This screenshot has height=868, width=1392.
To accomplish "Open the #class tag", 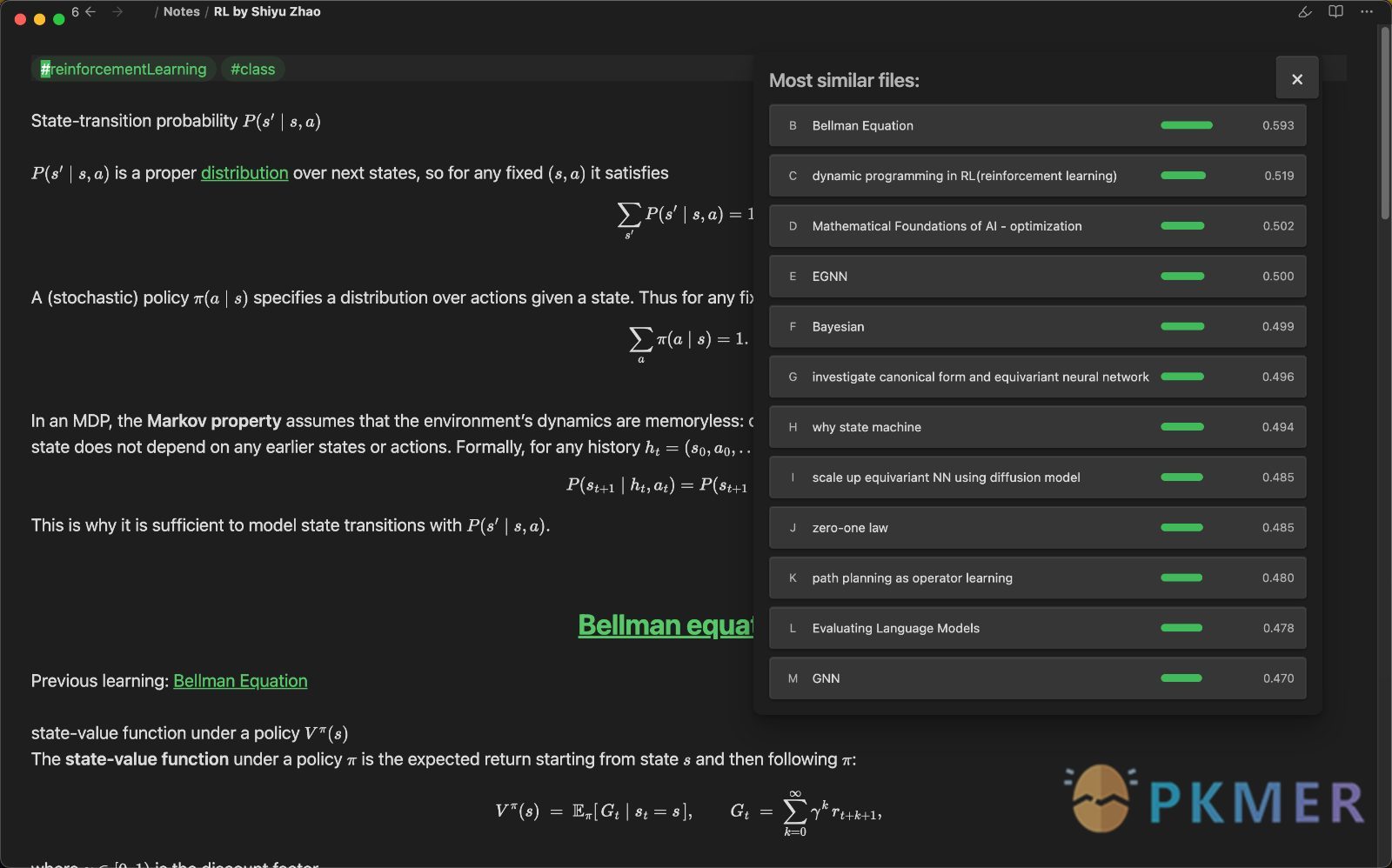I will coord(252,69).
